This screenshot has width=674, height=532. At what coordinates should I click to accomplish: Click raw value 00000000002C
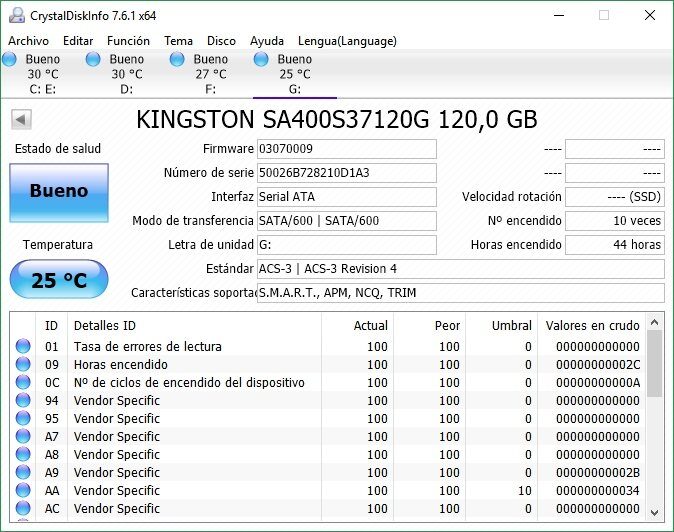pos(598,364)
